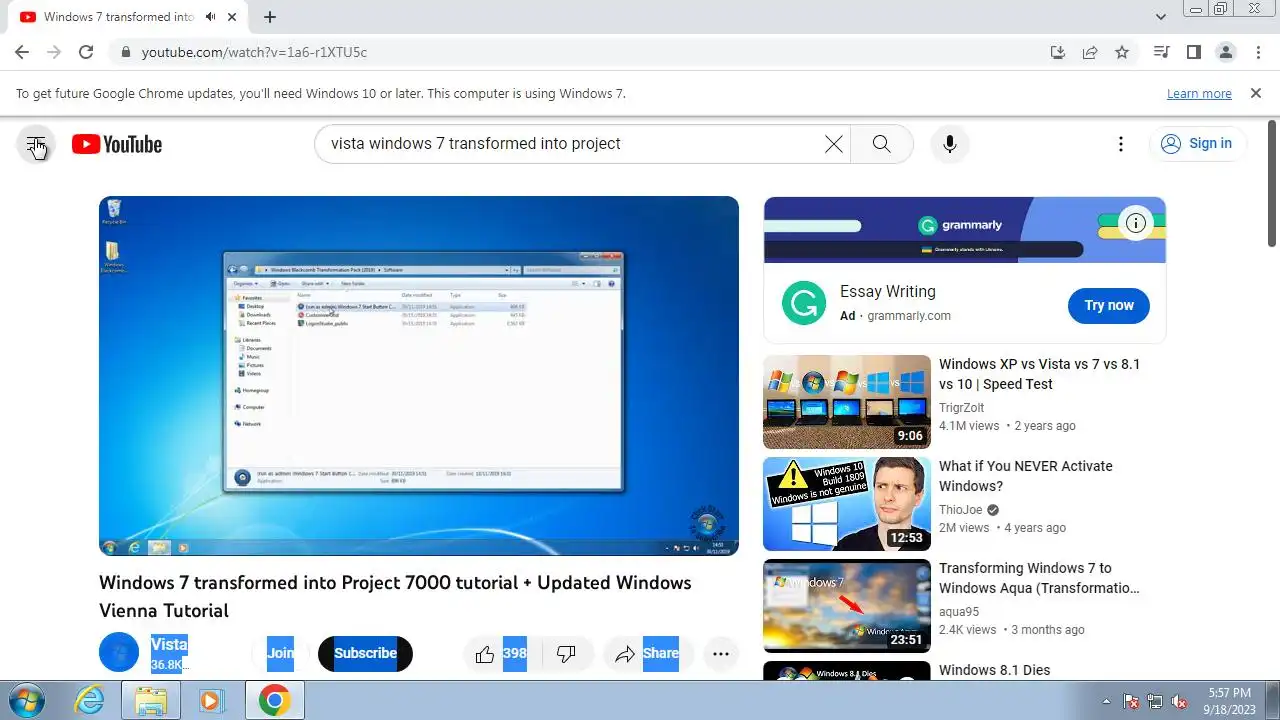Clear the YouTube search box text
This screenshot has height=720, width=1280.
(833, 144)
